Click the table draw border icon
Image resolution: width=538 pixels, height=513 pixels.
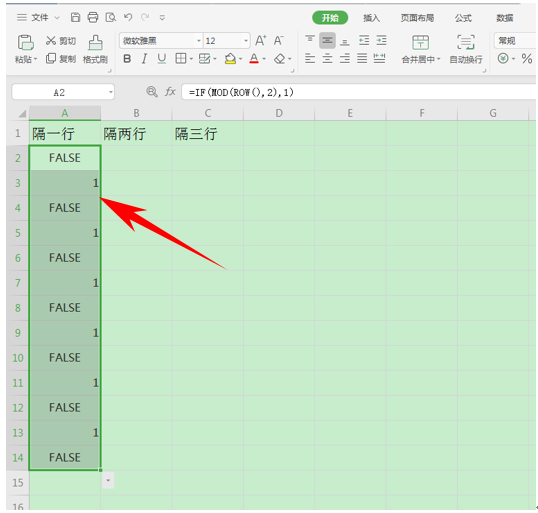[204, 59]
